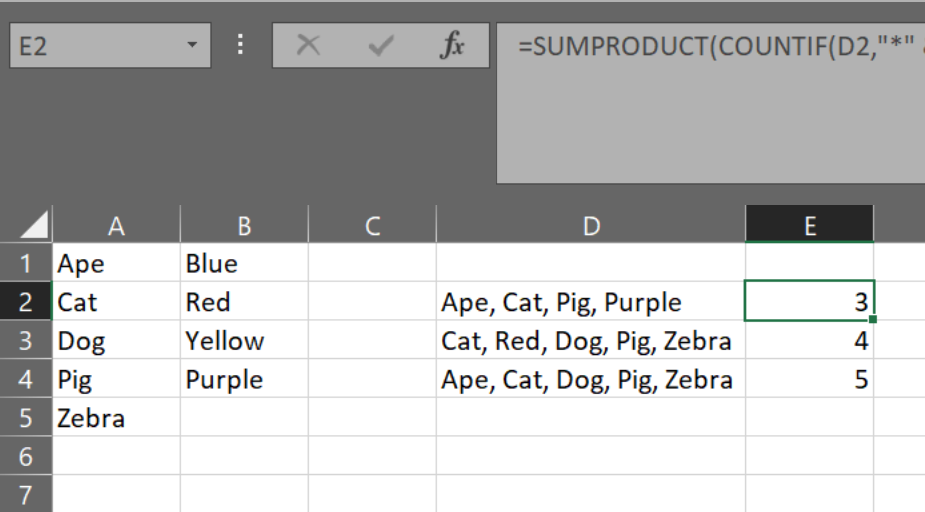Click the formula bar options dots
Image resolution: width=925 pixels, height=512 pixels.
coord(241,46)
